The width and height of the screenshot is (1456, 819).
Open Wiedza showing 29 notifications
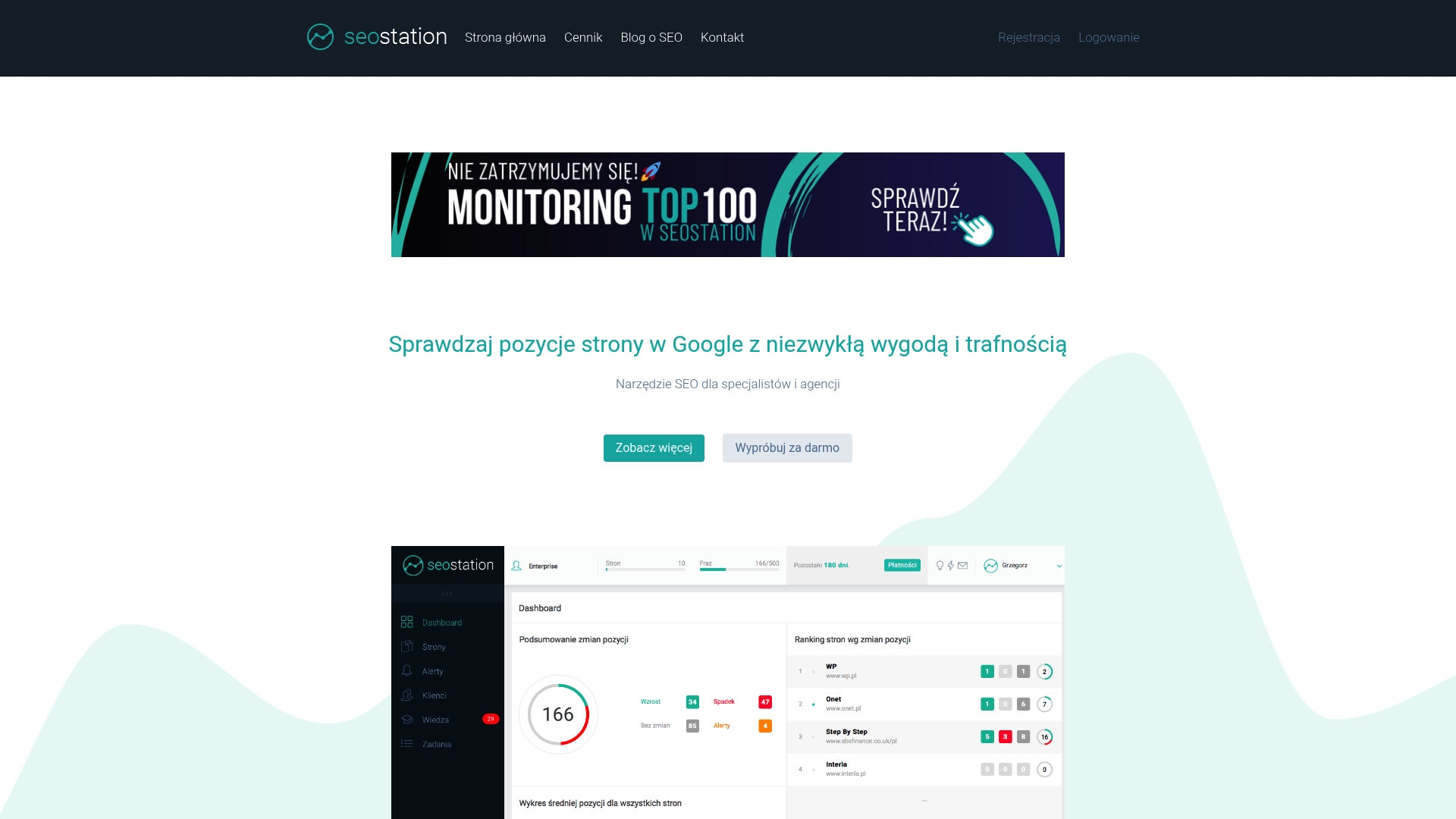(x=407, y=720)
